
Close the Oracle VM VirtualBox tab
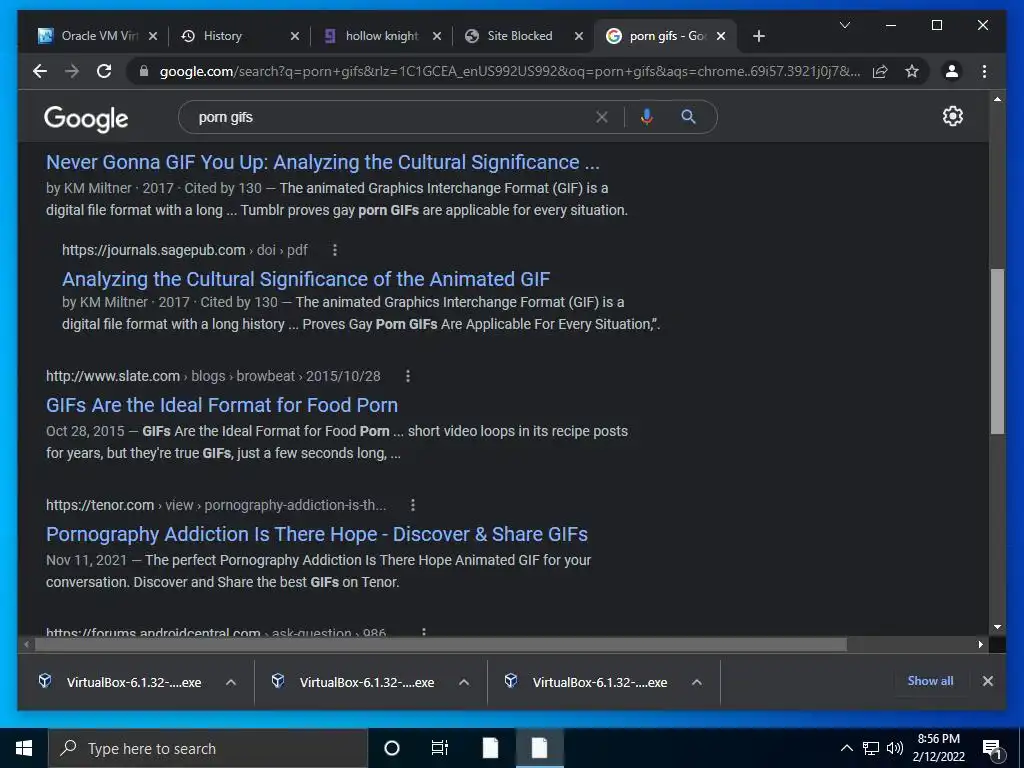coord(153,36)
